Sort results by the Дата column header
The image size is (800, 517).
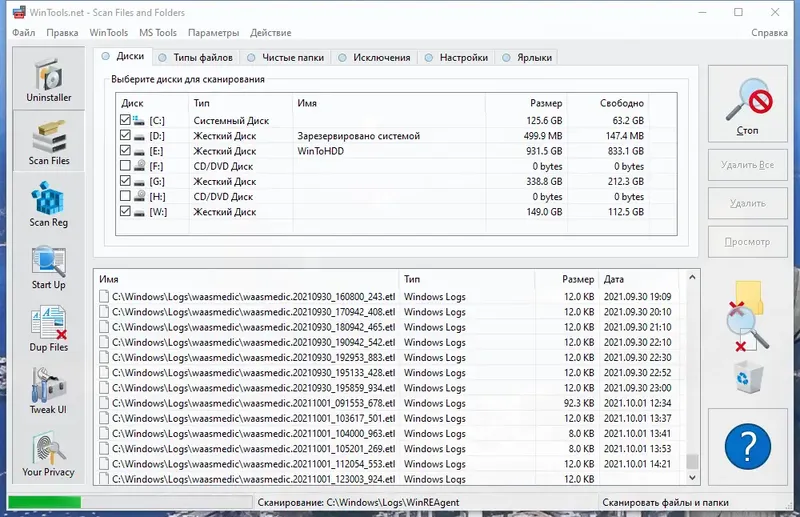(639, 279)
